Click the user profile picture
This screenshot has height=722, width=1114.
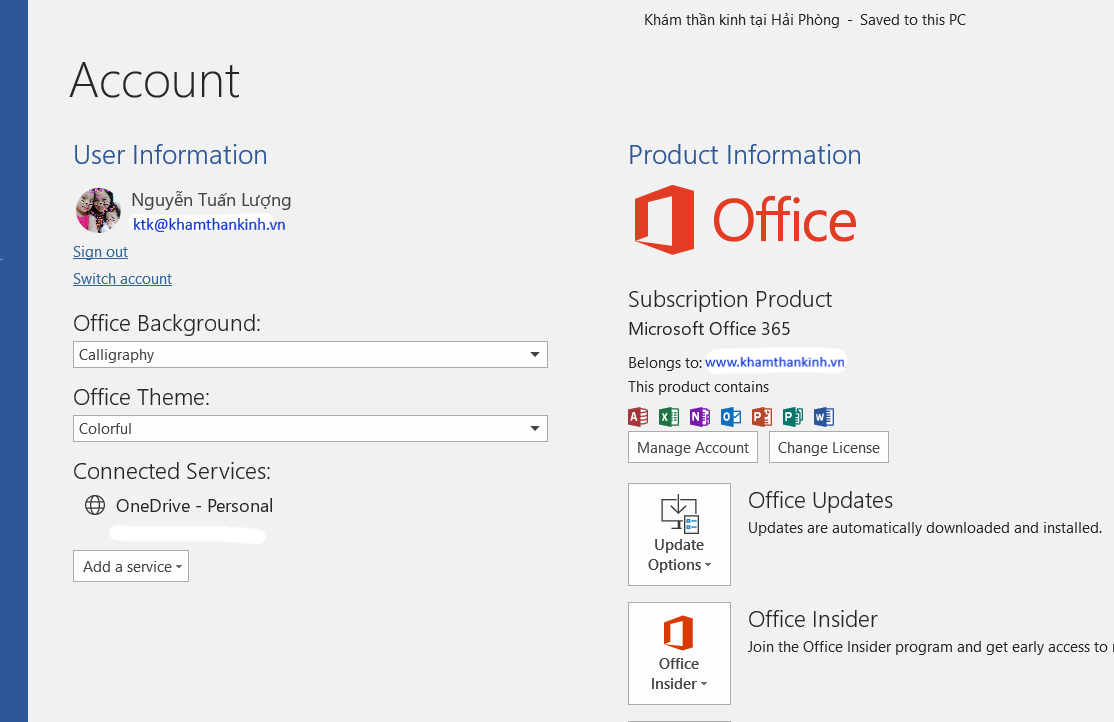tap(98, 210)
